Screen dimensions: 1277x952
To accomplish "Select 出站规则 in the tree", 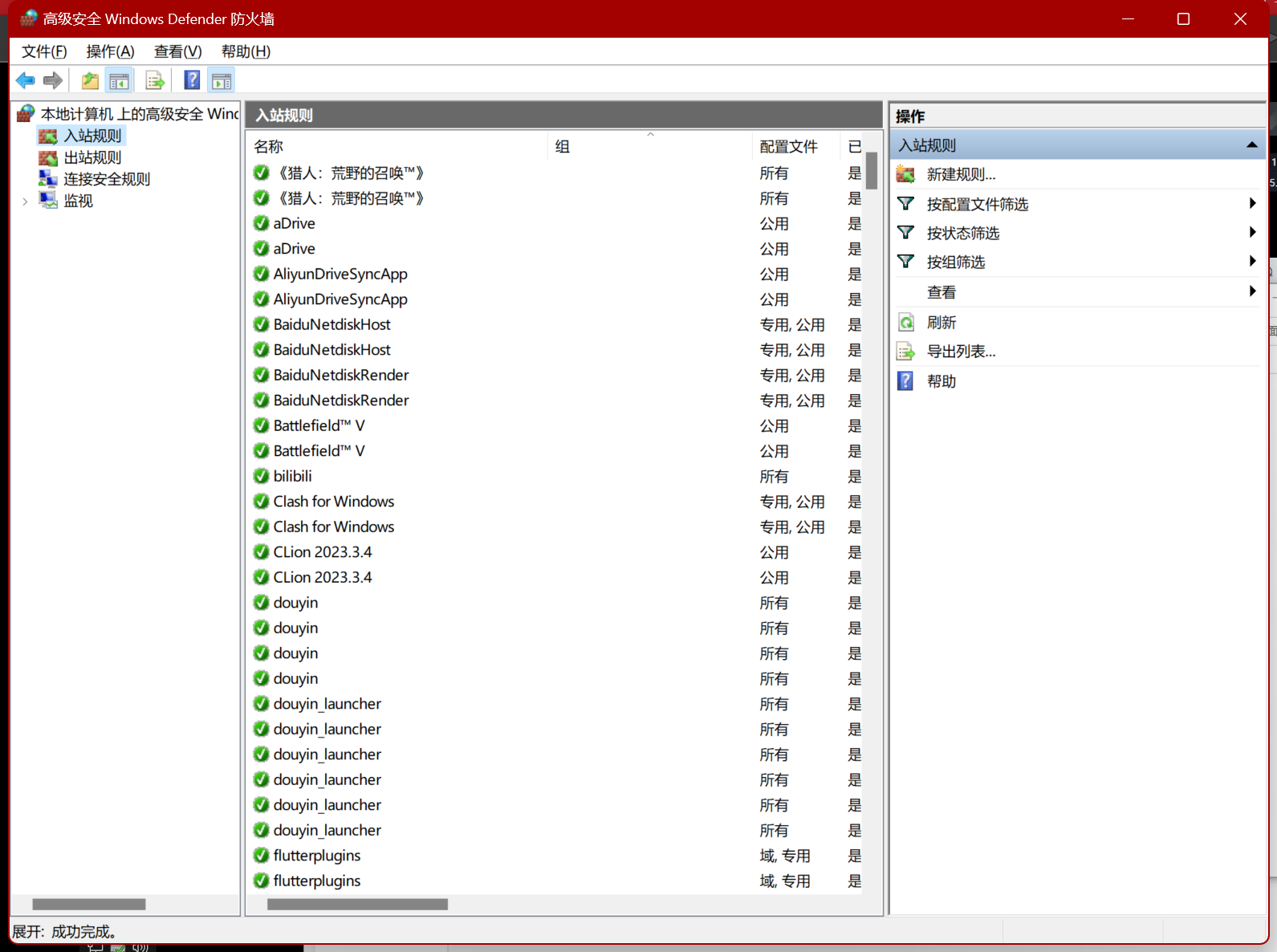I will click(93, 157).
